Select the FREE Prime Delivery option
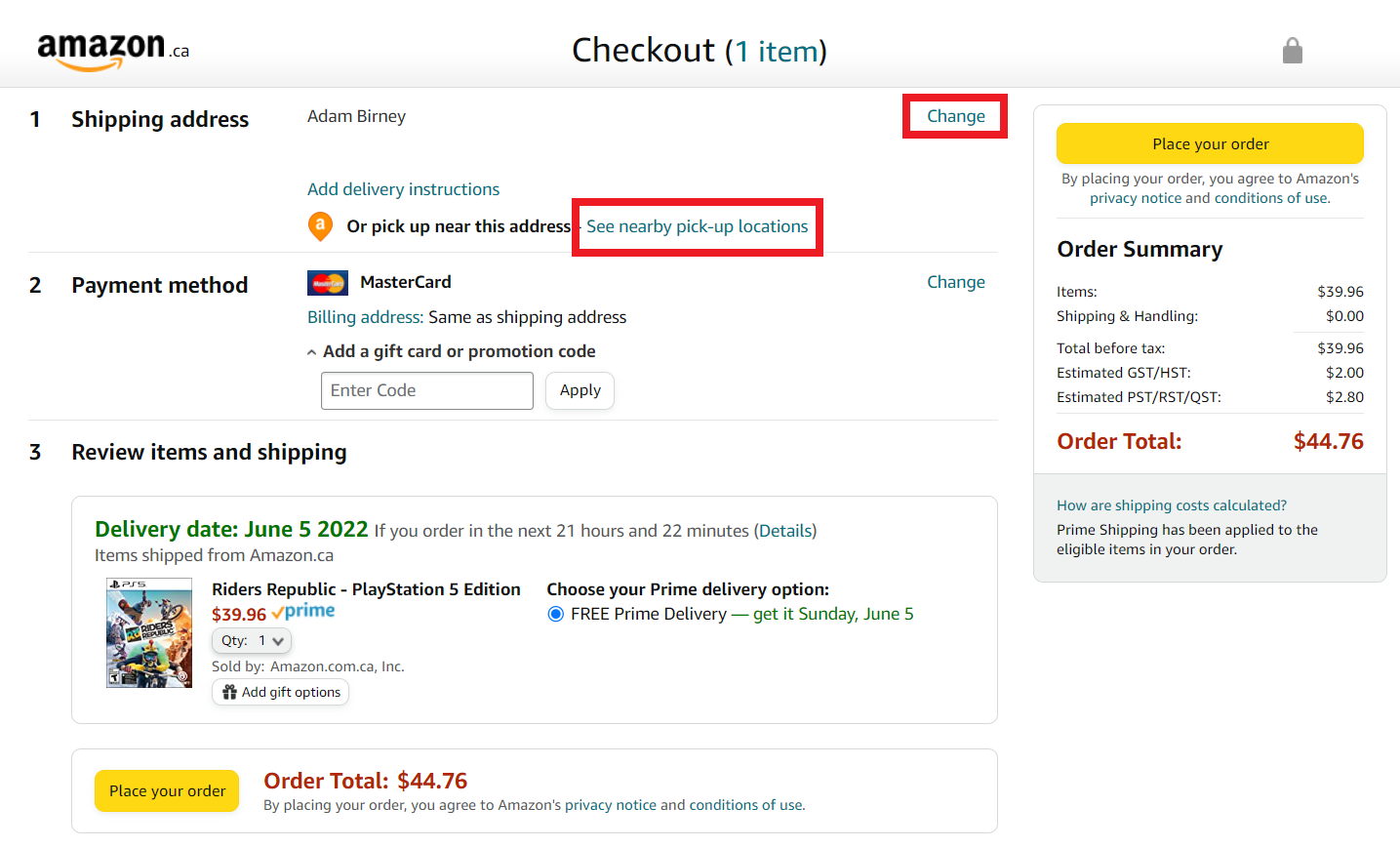Image resolution: width=1400 pixels, height=847 pixels. 554,614
